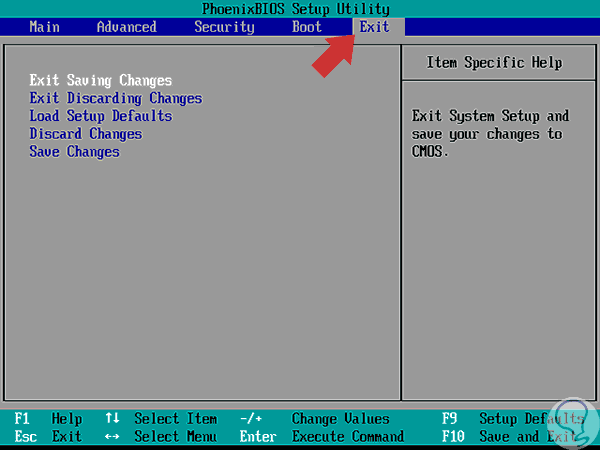Click the -/+ Change Values hint

pos(315,419)
